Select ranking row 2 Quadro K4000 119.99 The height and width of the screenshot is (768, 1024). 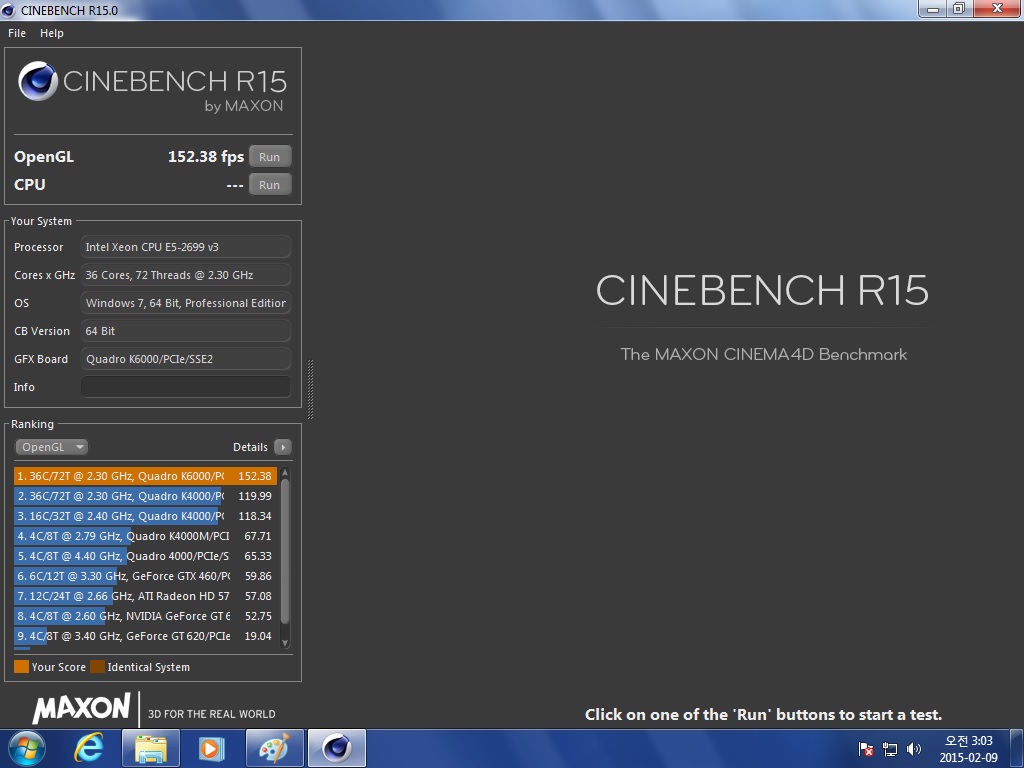(145, 496)
